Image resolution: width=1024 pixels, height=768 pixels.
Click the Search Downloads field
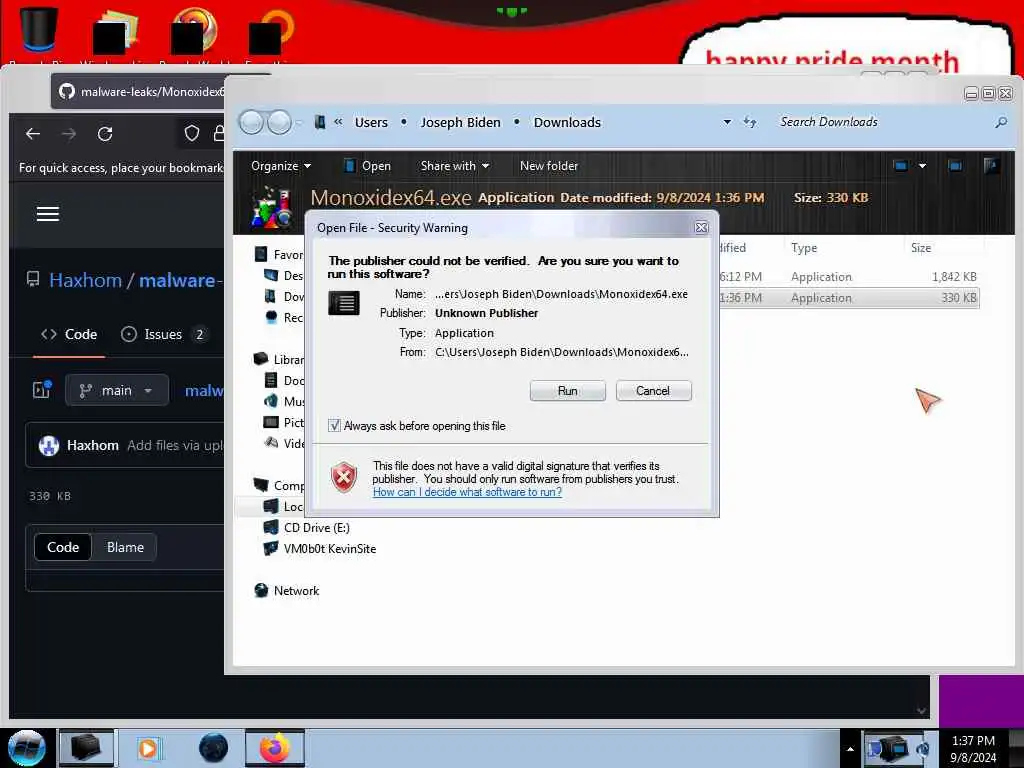pyautogui.click(x=882, y=122)
